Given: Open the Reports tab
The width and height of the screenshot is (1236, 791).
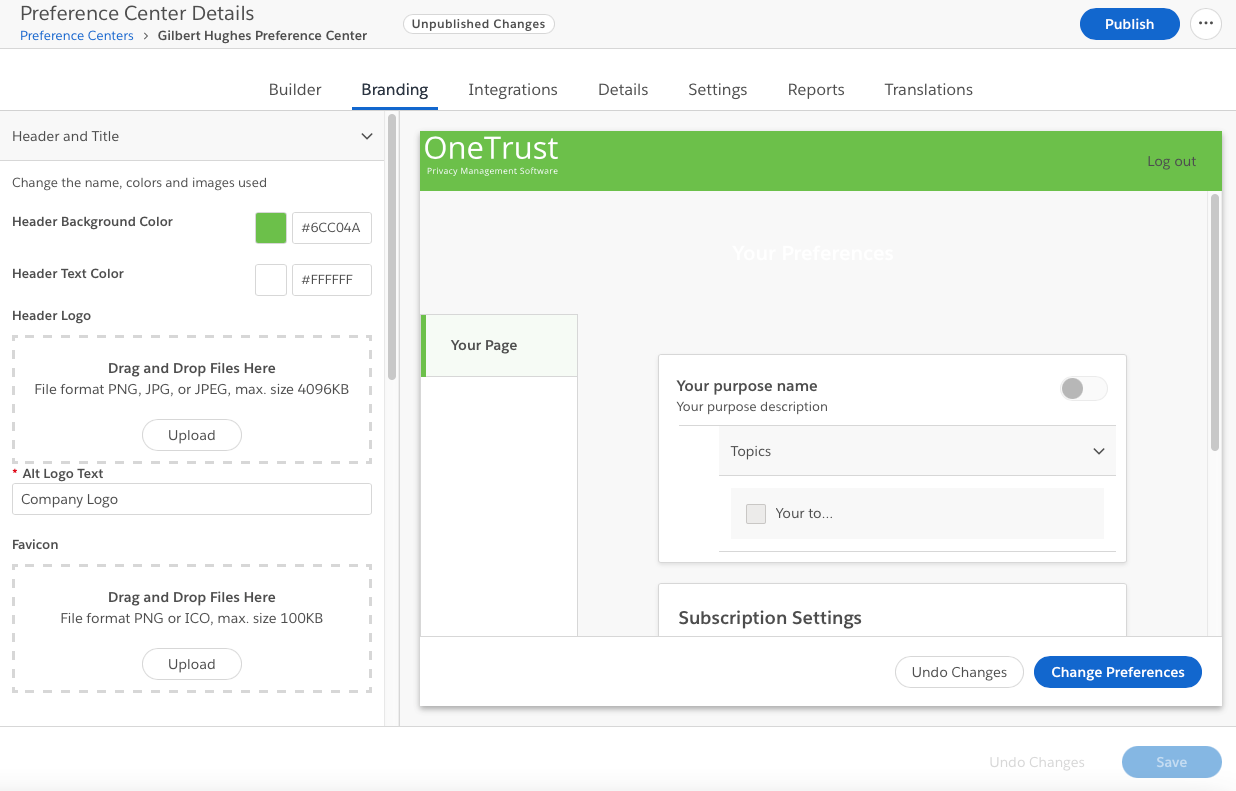Looking at the screenshot, I should click(x=815, y=90).
